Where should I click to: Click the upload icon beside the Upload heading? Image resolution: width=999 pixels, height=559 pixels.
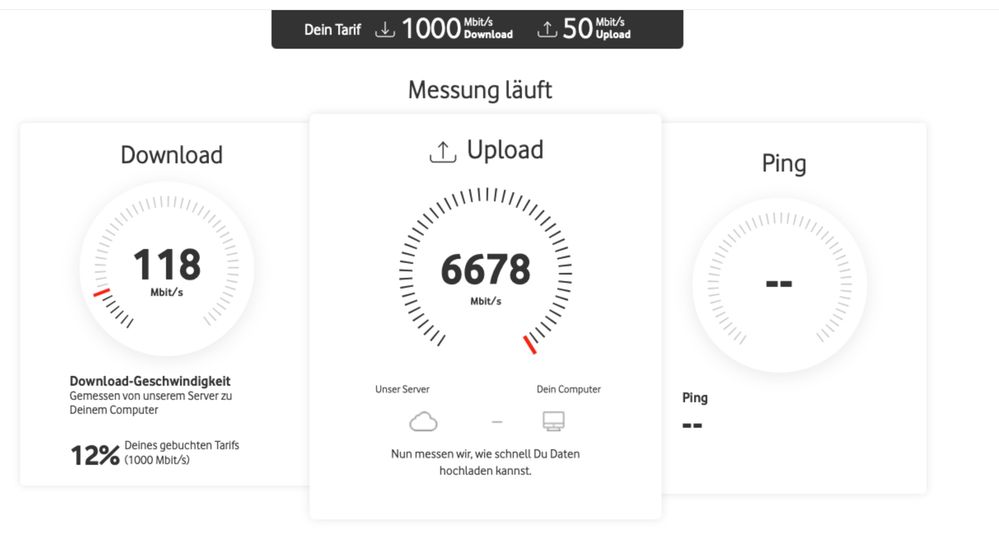pos(443,152)
